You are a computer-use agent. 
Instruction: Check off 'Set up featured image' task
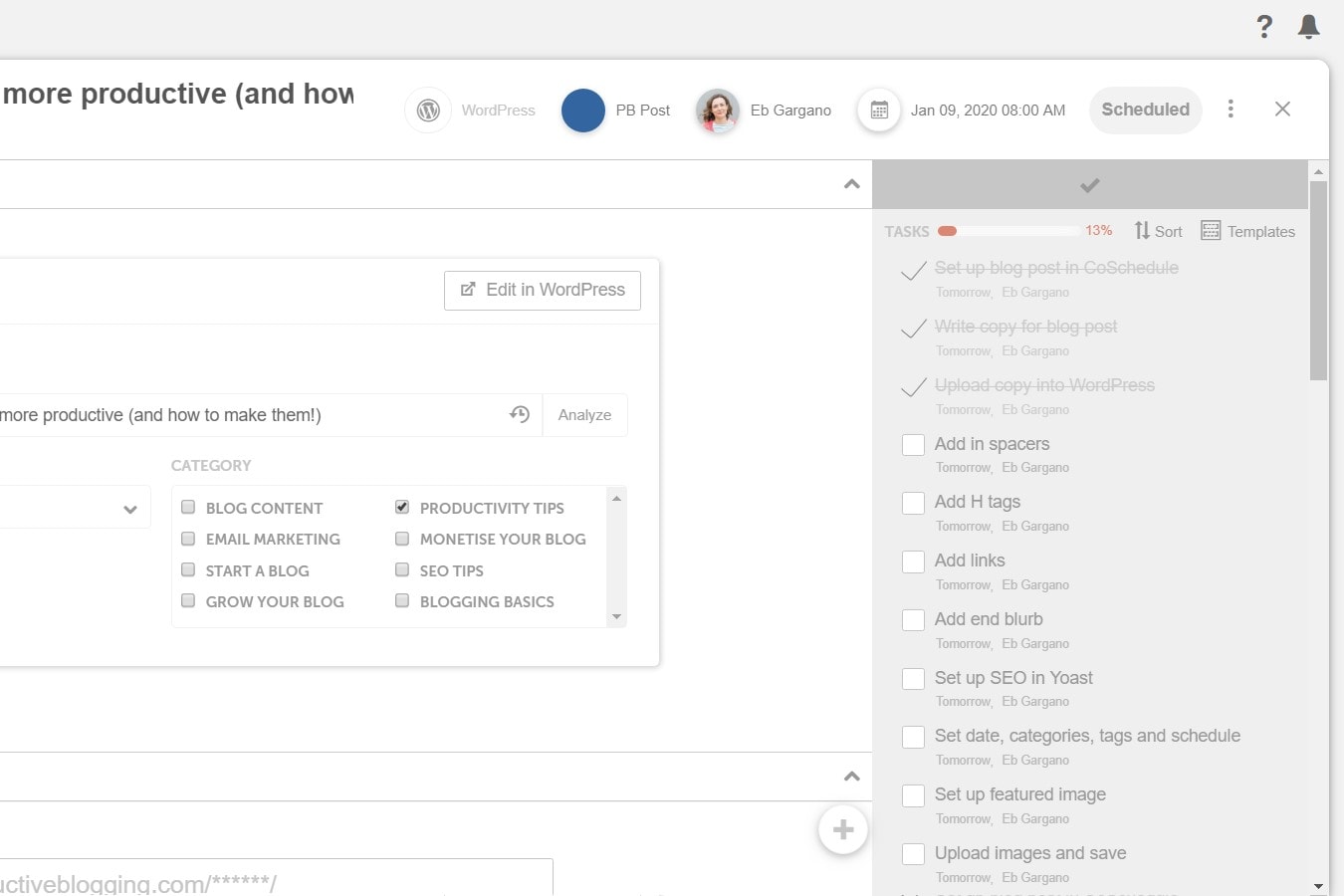(x=913, y=795)
